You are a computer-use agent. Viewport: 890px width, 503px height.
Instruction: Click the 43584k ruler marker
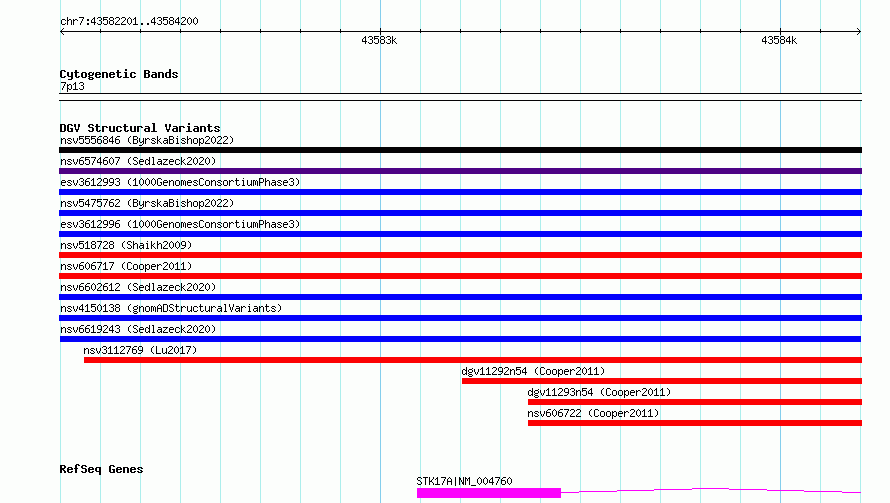779,40
